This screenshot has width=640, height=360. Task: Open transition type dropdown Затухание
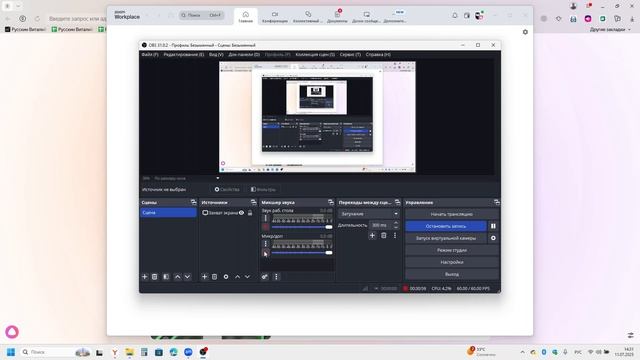coord(369,214)
